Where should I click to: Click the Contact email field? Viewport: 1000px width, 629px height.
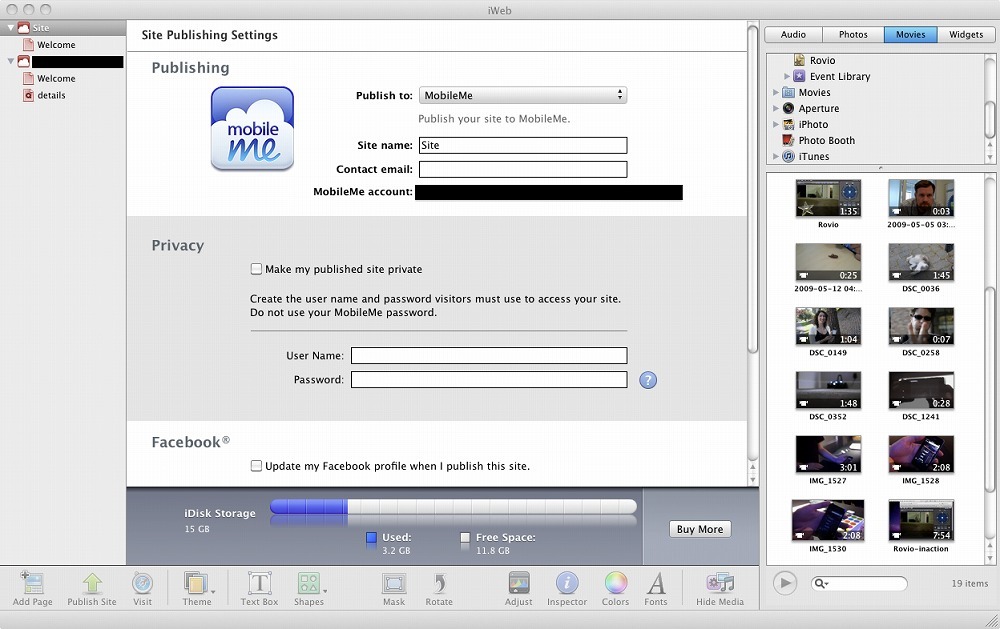click(x=522, y=169)
